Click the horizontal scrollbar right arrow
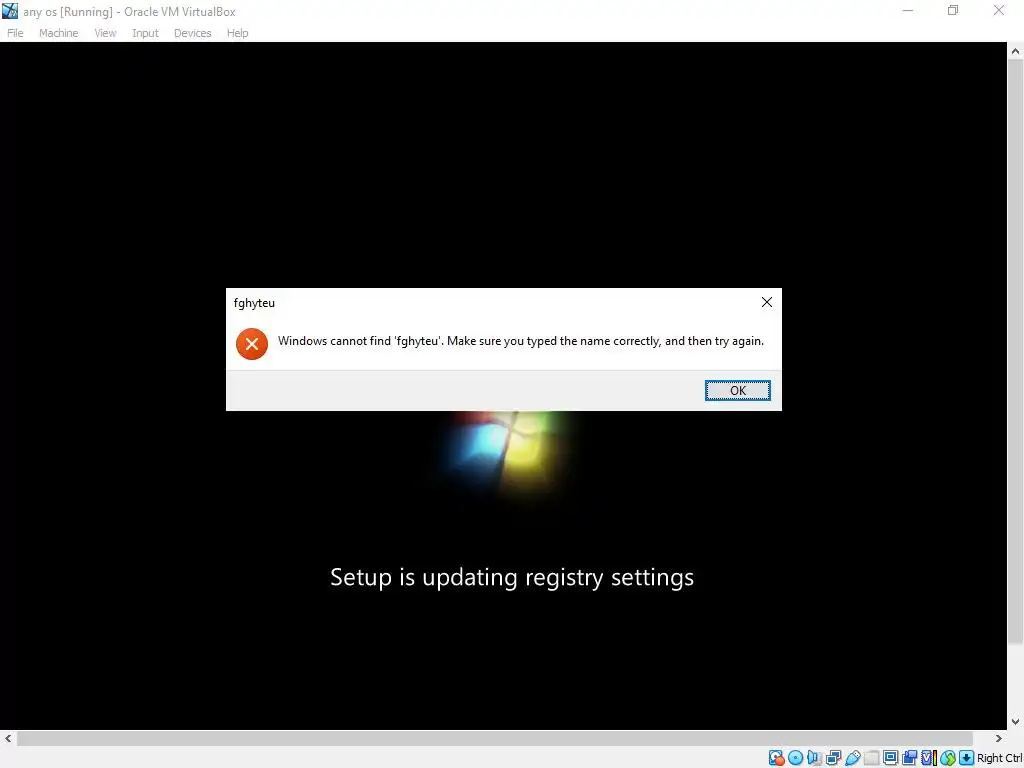Viewport: 1024px width, 768px height. click(x=999, y=738)
